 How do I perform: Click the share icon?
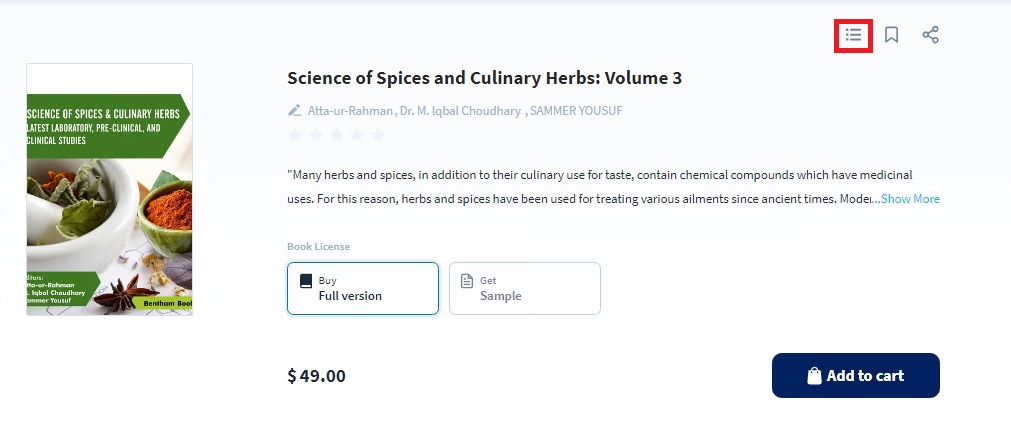click(930, 35)
